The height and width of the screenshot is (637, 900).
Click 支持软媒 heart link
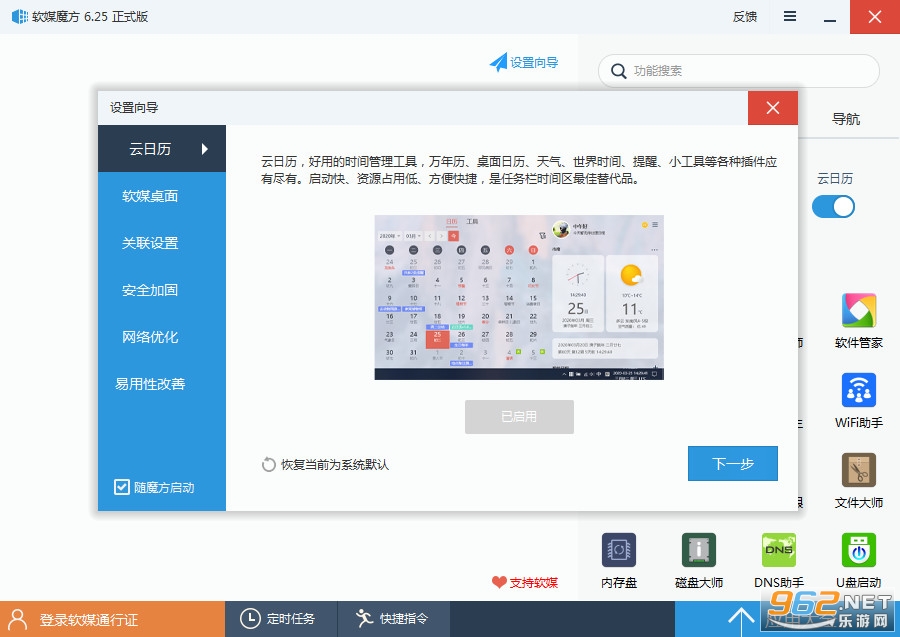pyautogui.click(x=525, y=582)
